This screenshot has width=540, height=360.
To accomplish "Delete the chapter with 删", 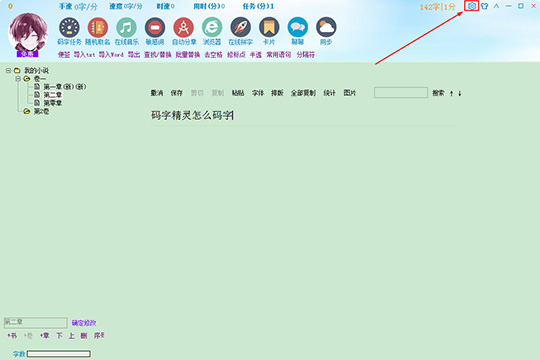I will click(84, 336).
